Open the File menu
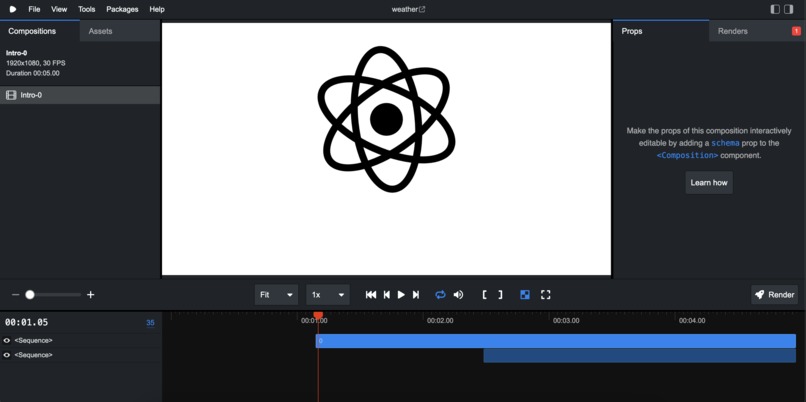806x402 pixels. tap(34, 9)
